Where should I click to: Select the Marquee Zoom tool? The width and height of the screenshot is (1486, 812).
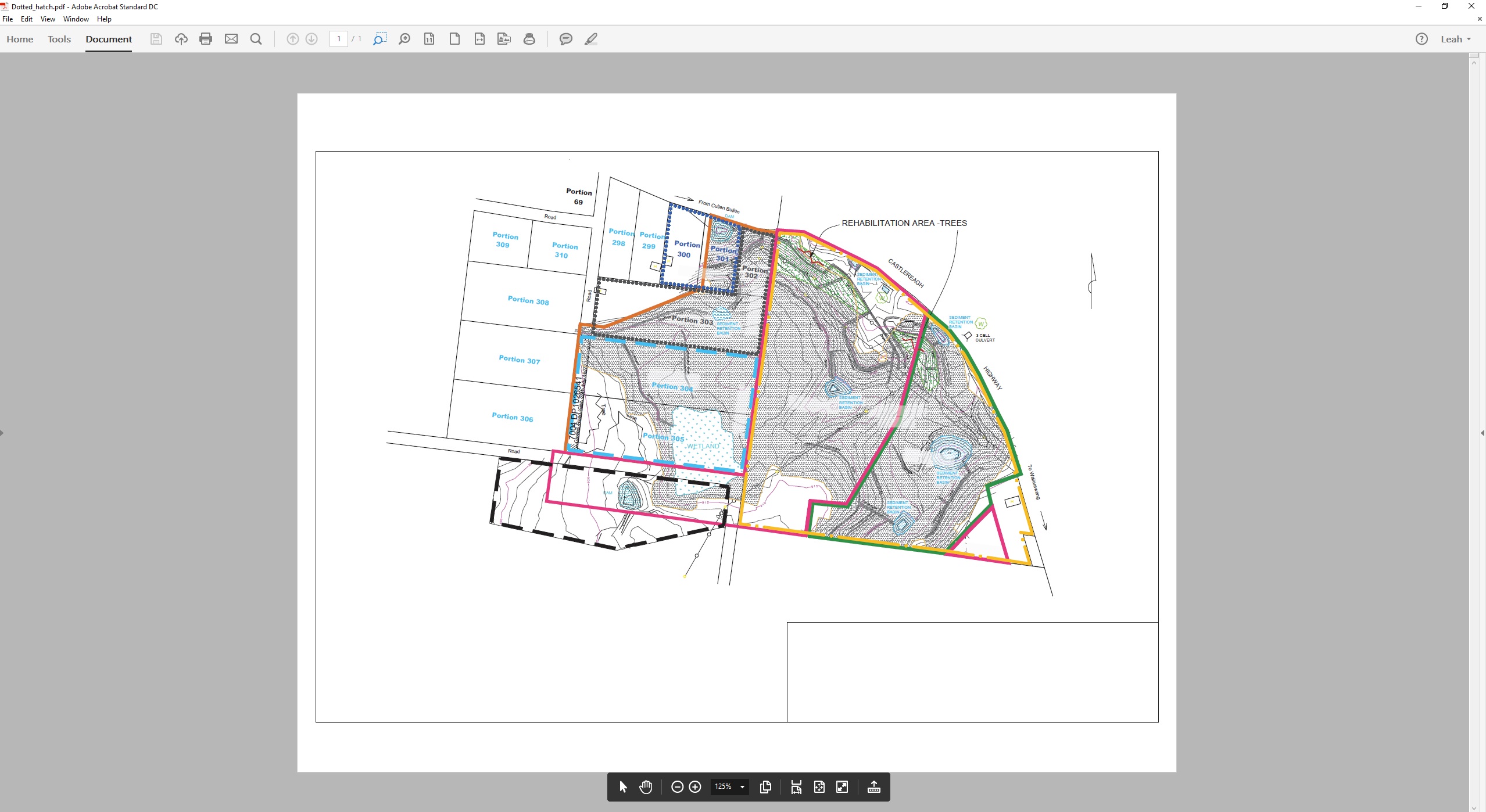379,39
